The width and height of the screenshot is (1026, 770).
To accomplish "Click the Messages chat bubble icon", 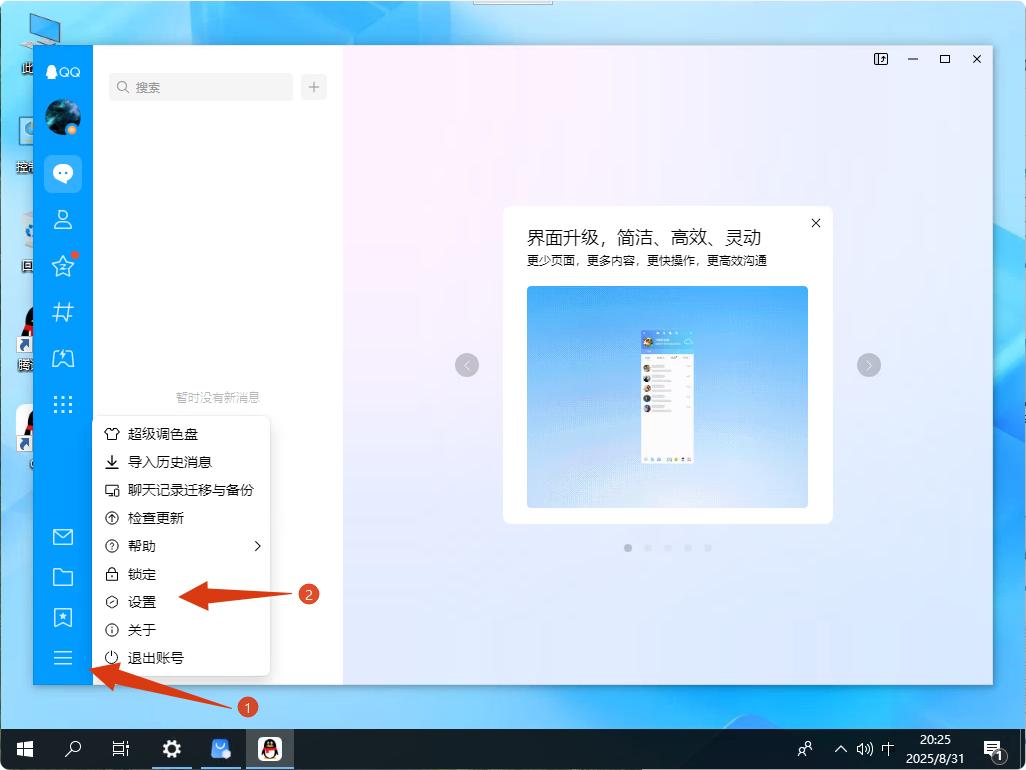I will (63, 174).
